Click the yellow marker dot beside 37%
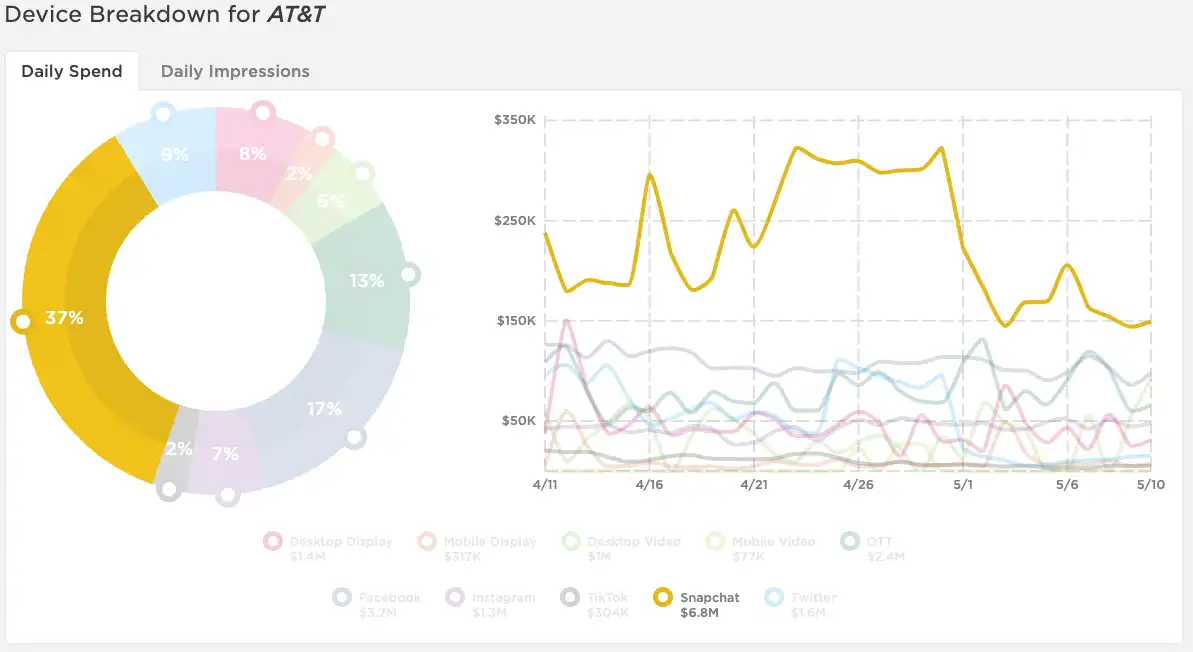1193x652 pixels. pyautogui.click(x=22, y=322)
